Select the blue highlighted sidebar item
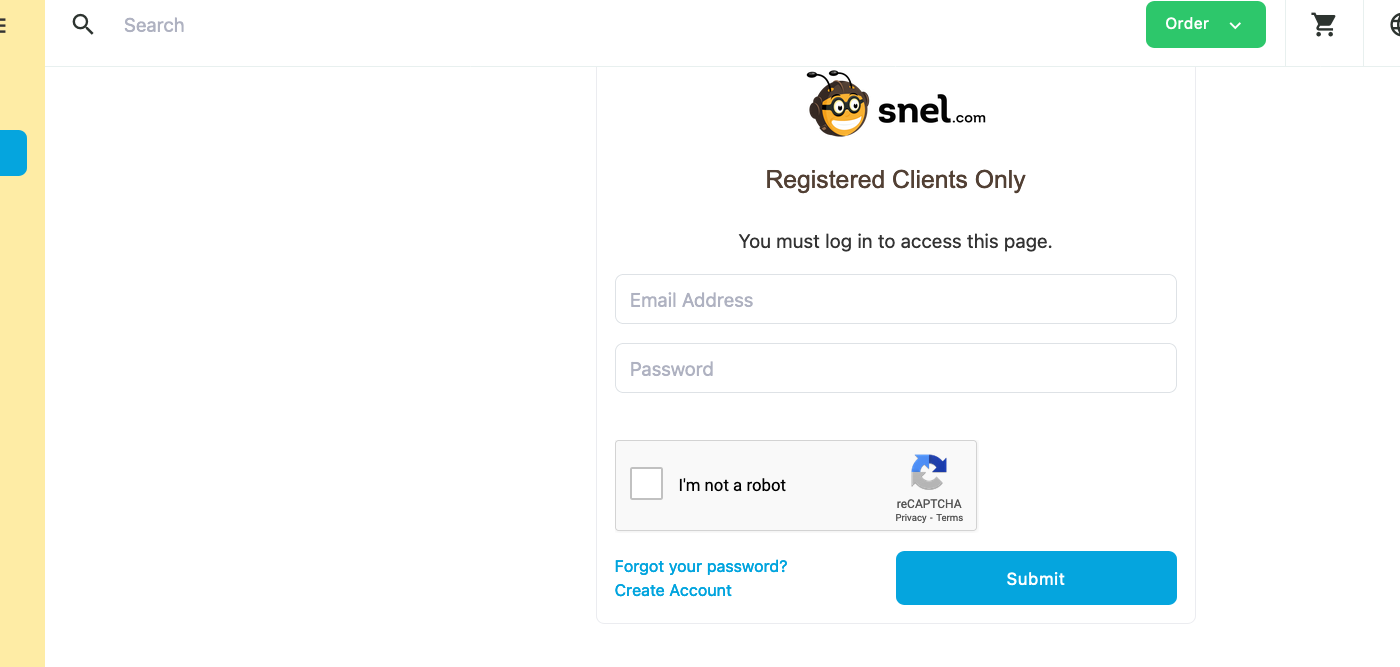 click(13, 153)
